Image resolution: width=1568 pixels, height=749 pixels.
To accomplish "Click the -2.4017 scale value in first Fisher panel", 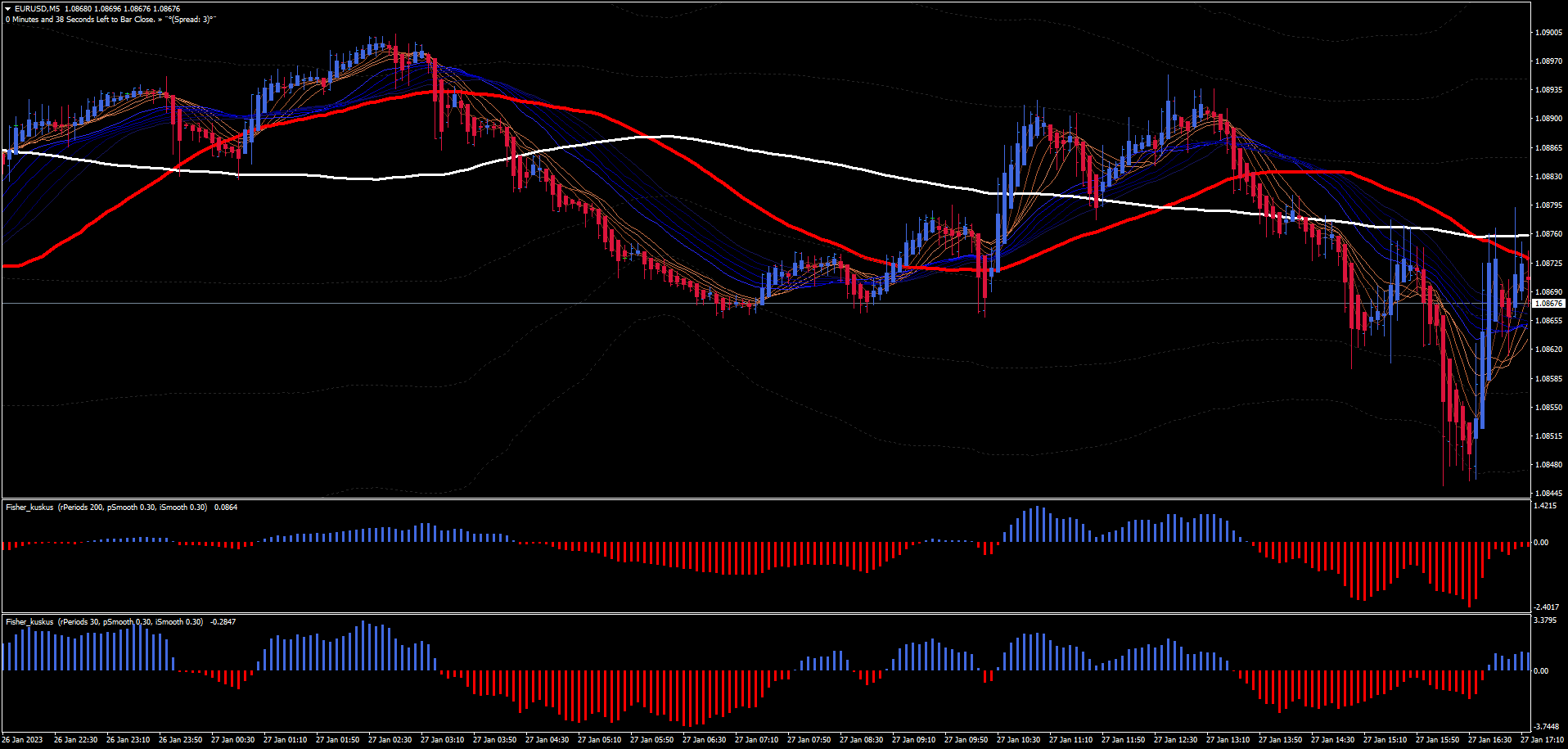I will pyautogui.click(x=1546, y=607).
